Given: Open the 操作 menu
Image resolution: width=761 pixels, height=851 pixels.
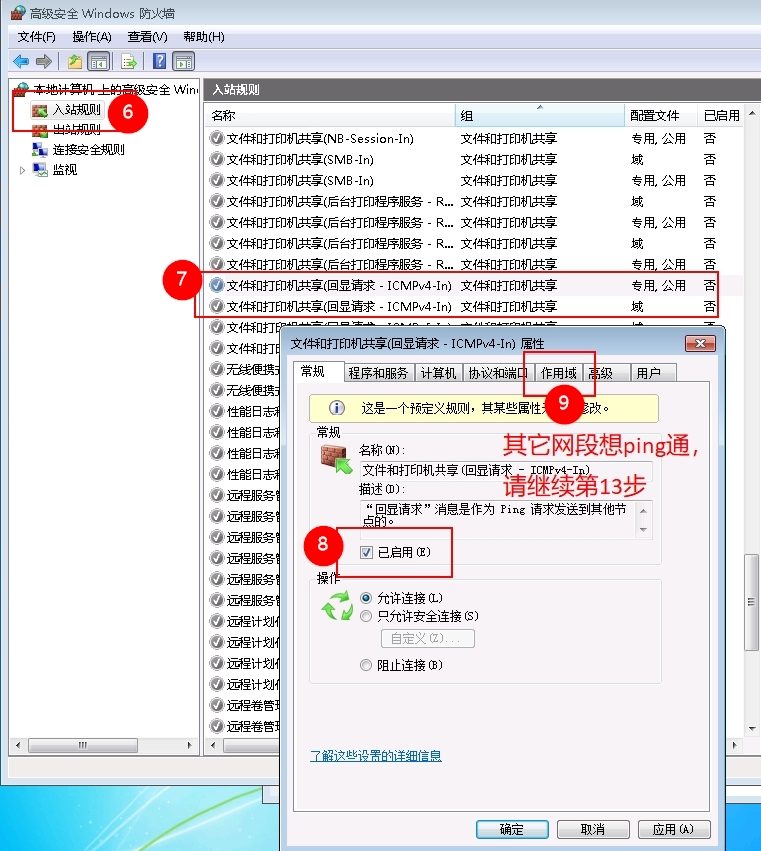Looking at the screenshot, I should pos(91,37).
